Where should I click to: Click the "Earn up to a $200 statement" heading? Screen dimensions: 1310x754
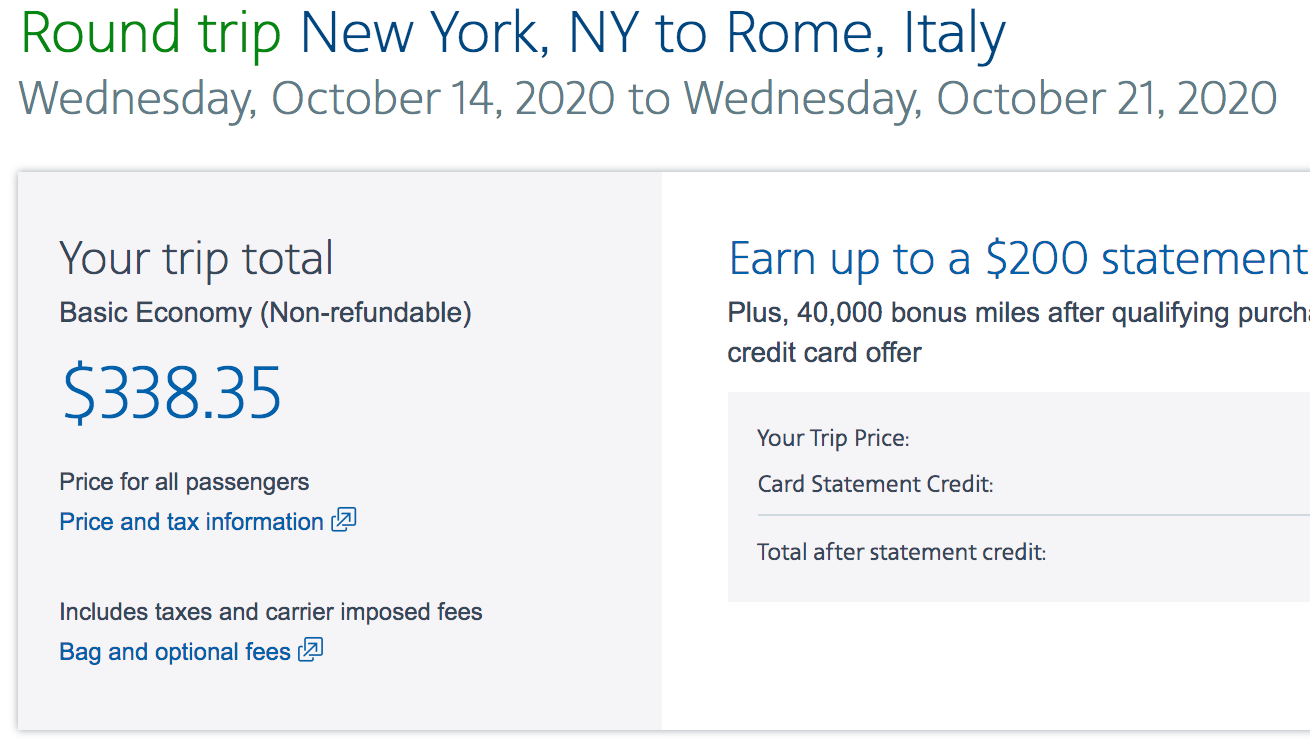click(1018, 258)
